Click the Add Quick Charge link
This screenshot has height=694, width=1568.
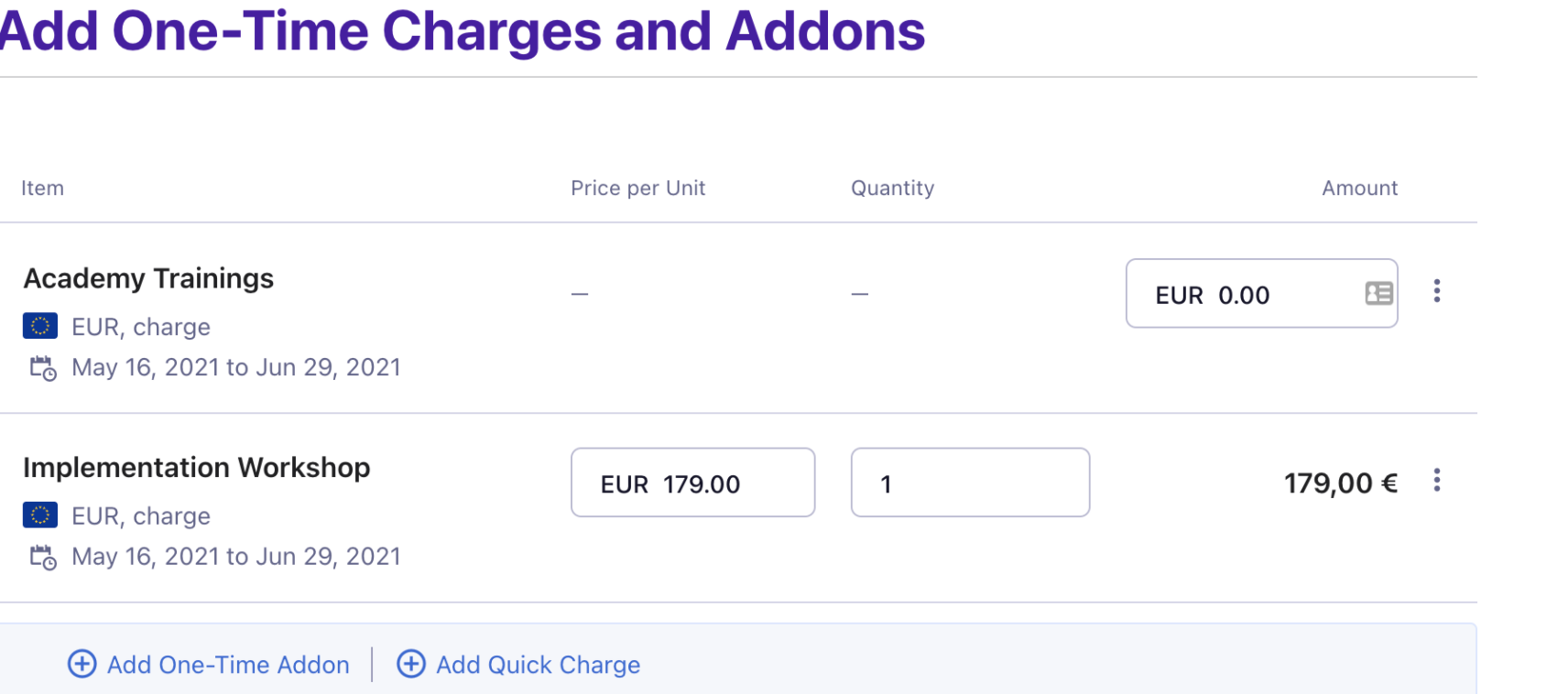pyautogui.click(x=538, y=664)
